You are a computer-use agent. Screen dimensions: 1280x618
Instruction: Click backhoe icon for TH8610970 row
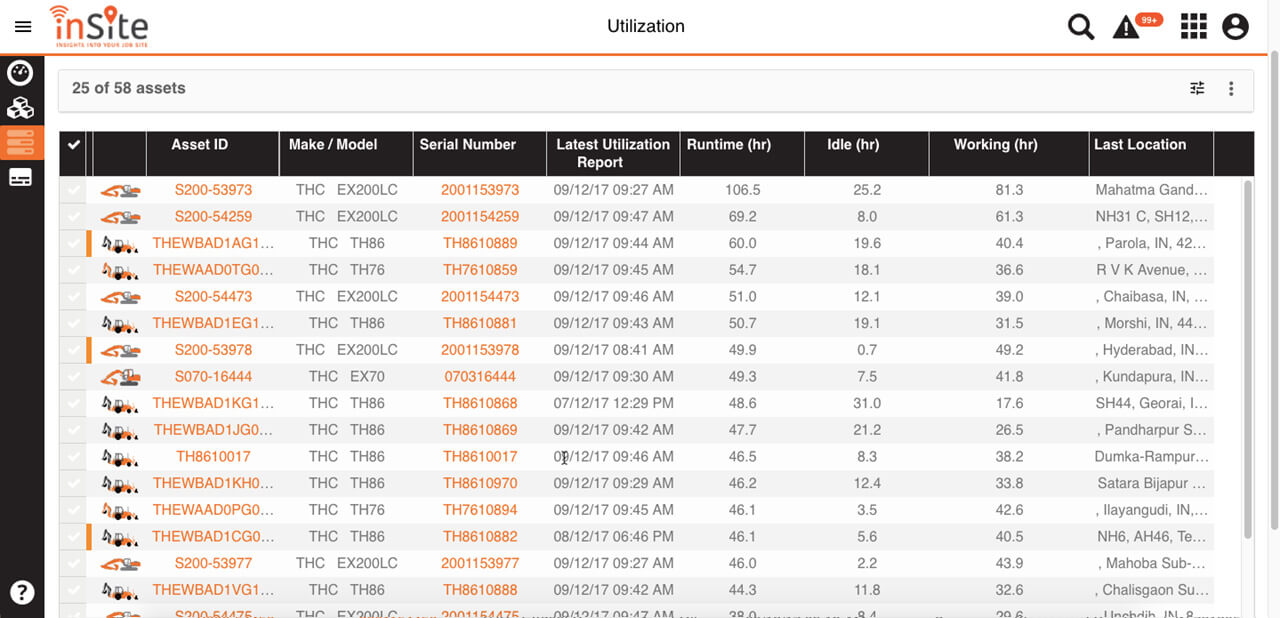[x=120, y=484]
